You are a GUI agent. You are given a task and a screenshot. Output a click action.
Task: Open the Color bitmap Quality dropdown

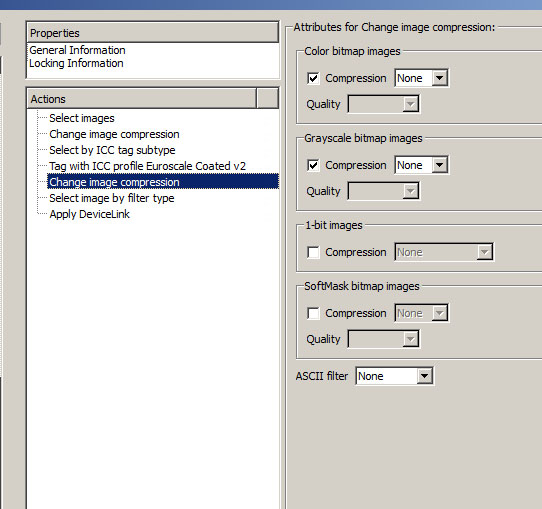(x=384, y=104)
